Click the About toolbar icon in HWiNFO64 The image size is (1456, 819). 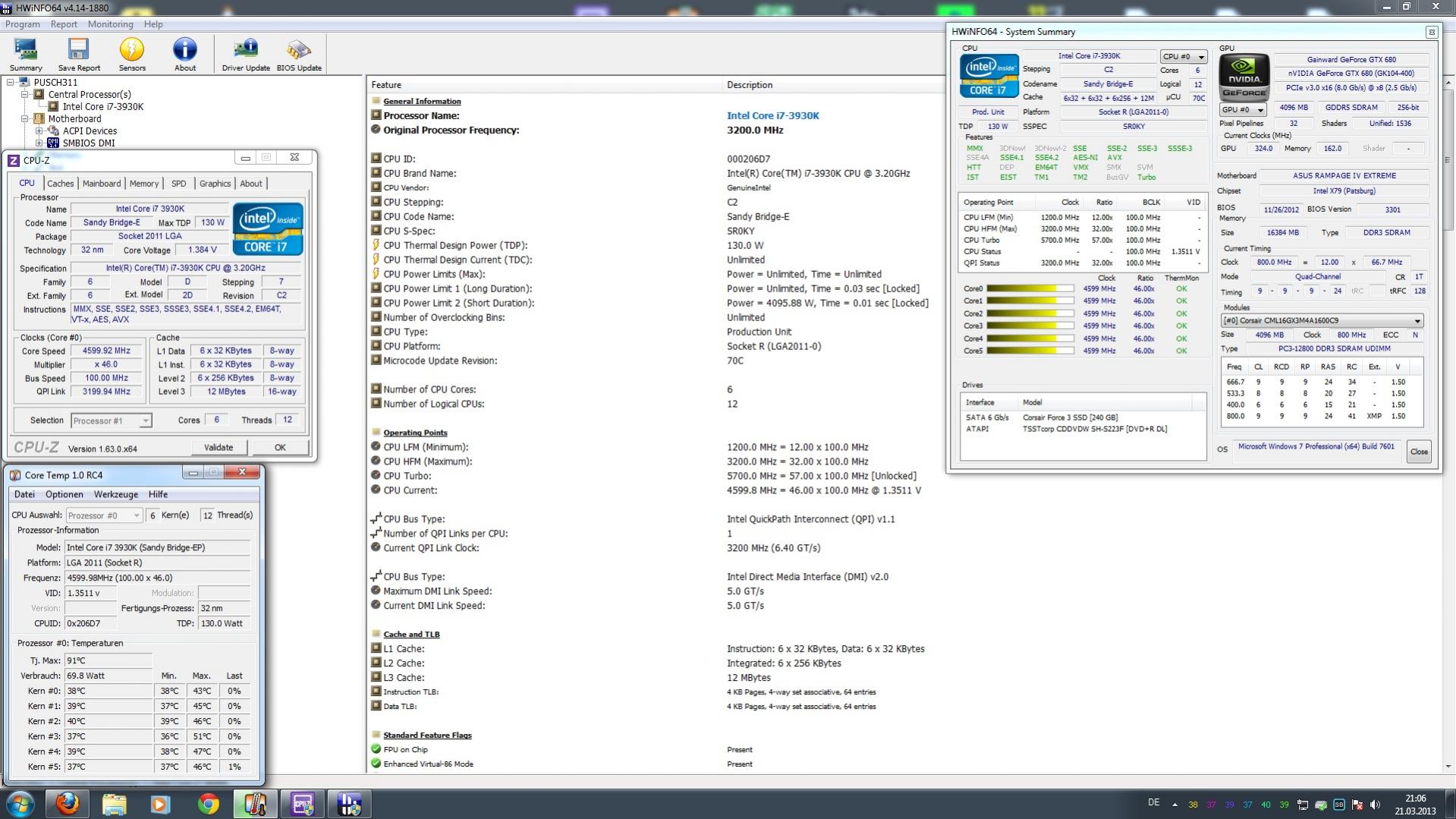185,55
